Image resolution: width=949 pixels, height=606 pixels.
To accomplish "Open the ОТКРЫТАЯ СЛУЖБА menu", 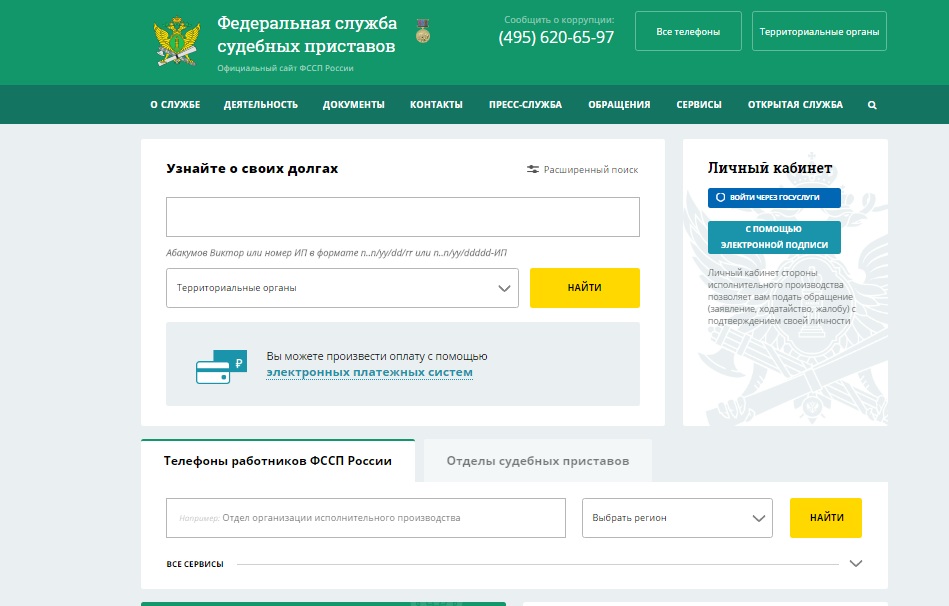I will click(x=795, y=105).
